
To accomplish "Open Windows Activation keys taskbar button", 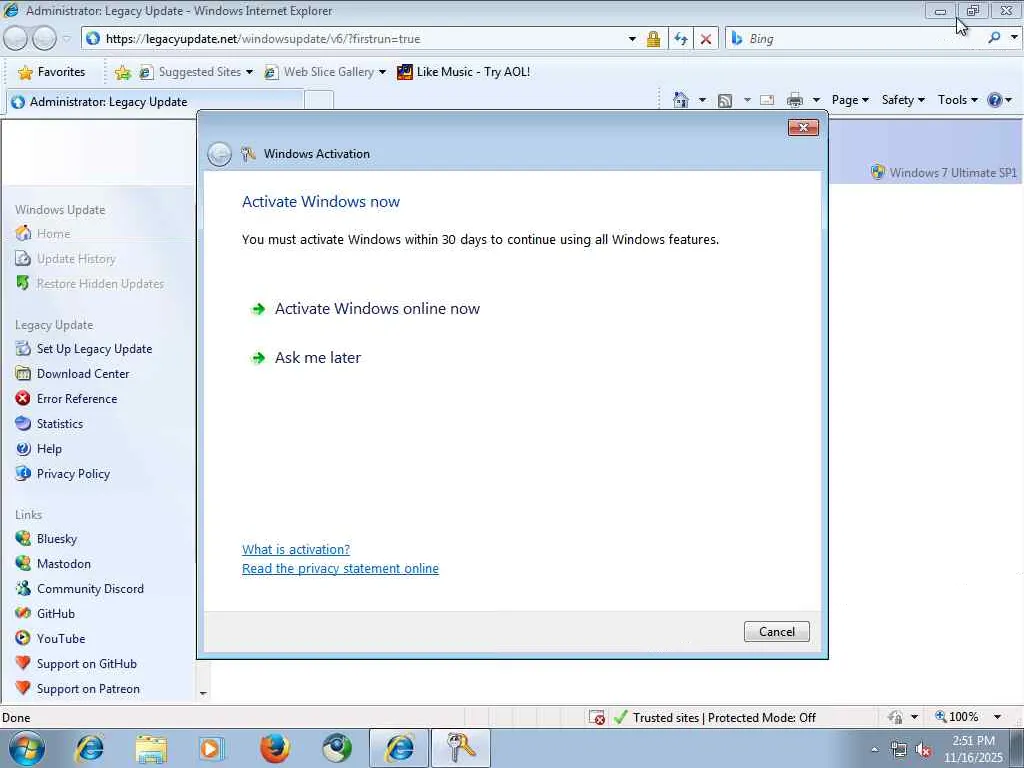I will [x=460, y=748].
